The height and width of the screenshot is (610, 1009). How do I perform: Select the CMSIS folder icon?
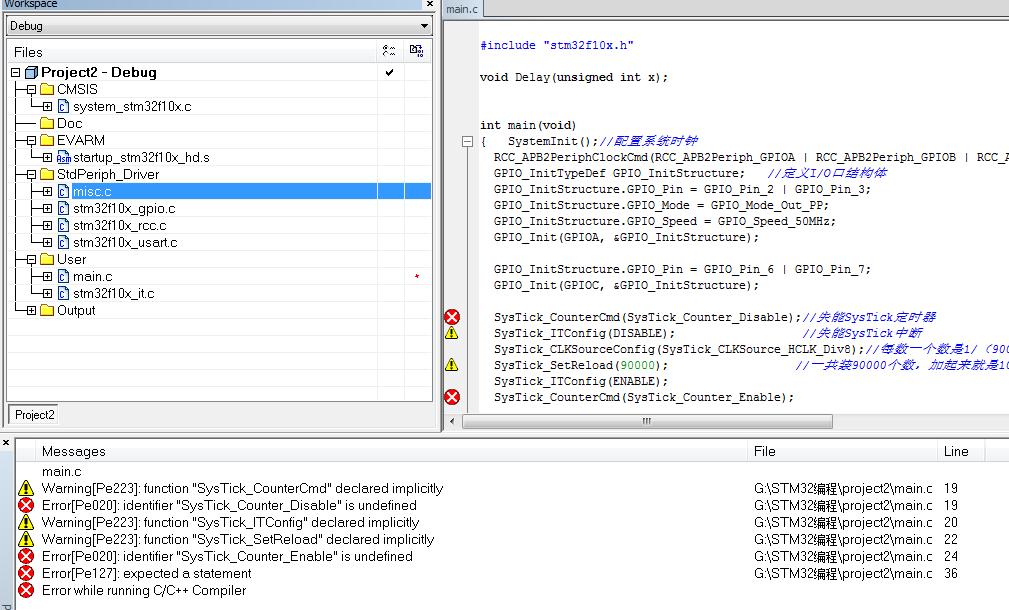point(47,89)
